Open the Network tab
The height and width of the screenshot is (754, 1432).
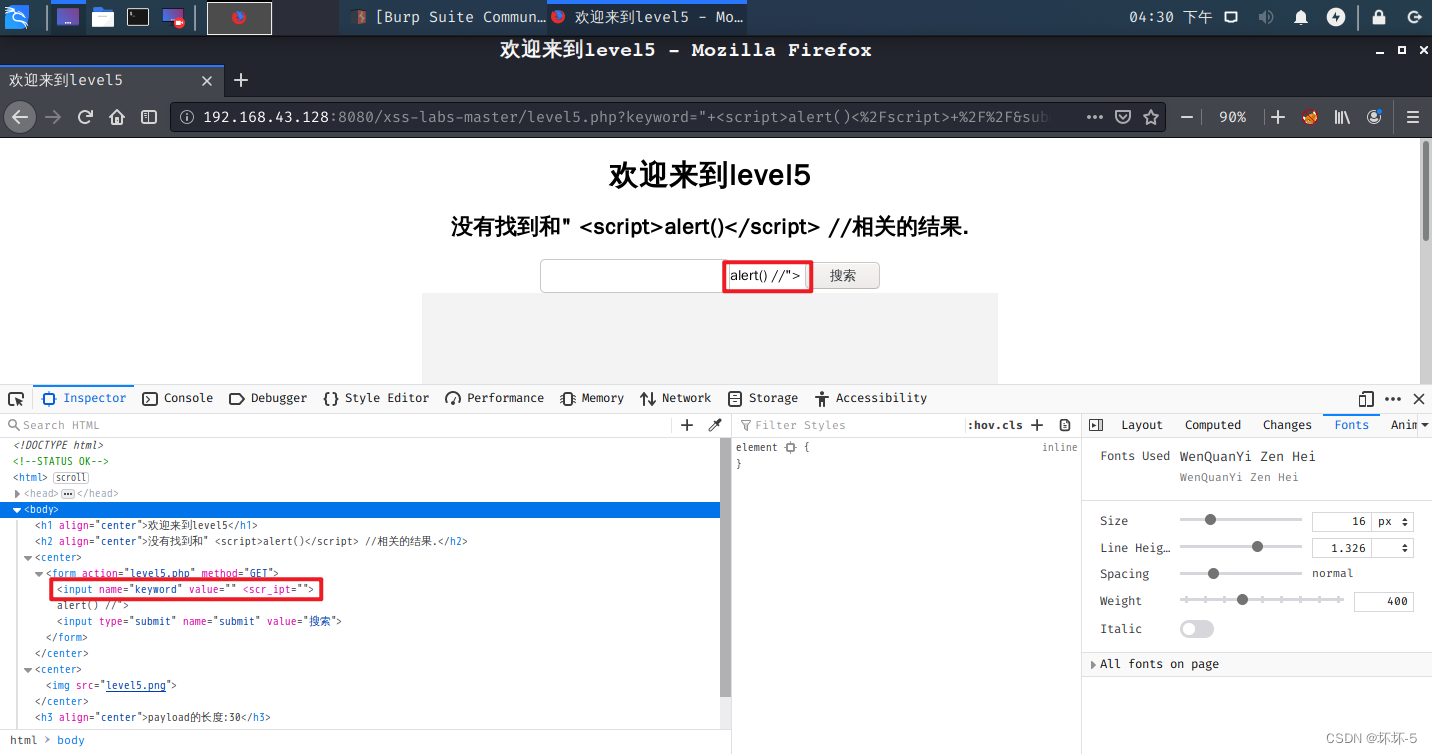point(676,398)
